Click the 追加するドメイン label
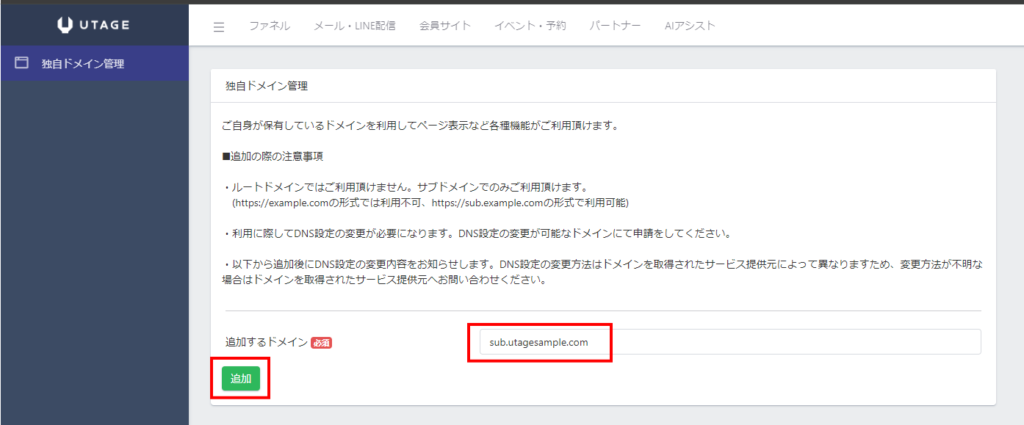Image resolution: width=1024 pixels, height=425 pixels. coord(266,341)
